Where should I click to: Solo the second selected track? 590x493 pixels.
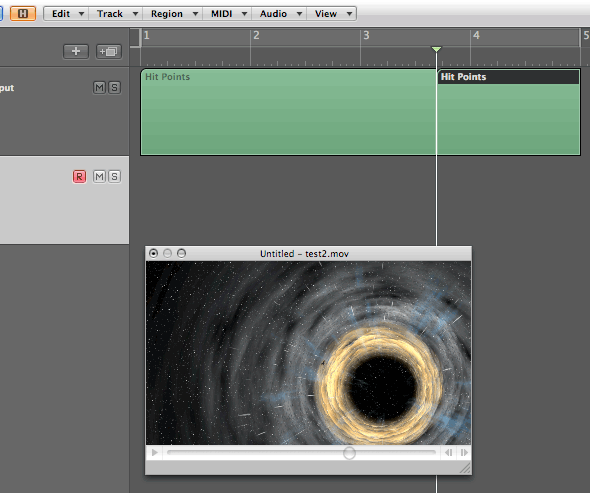114,177
